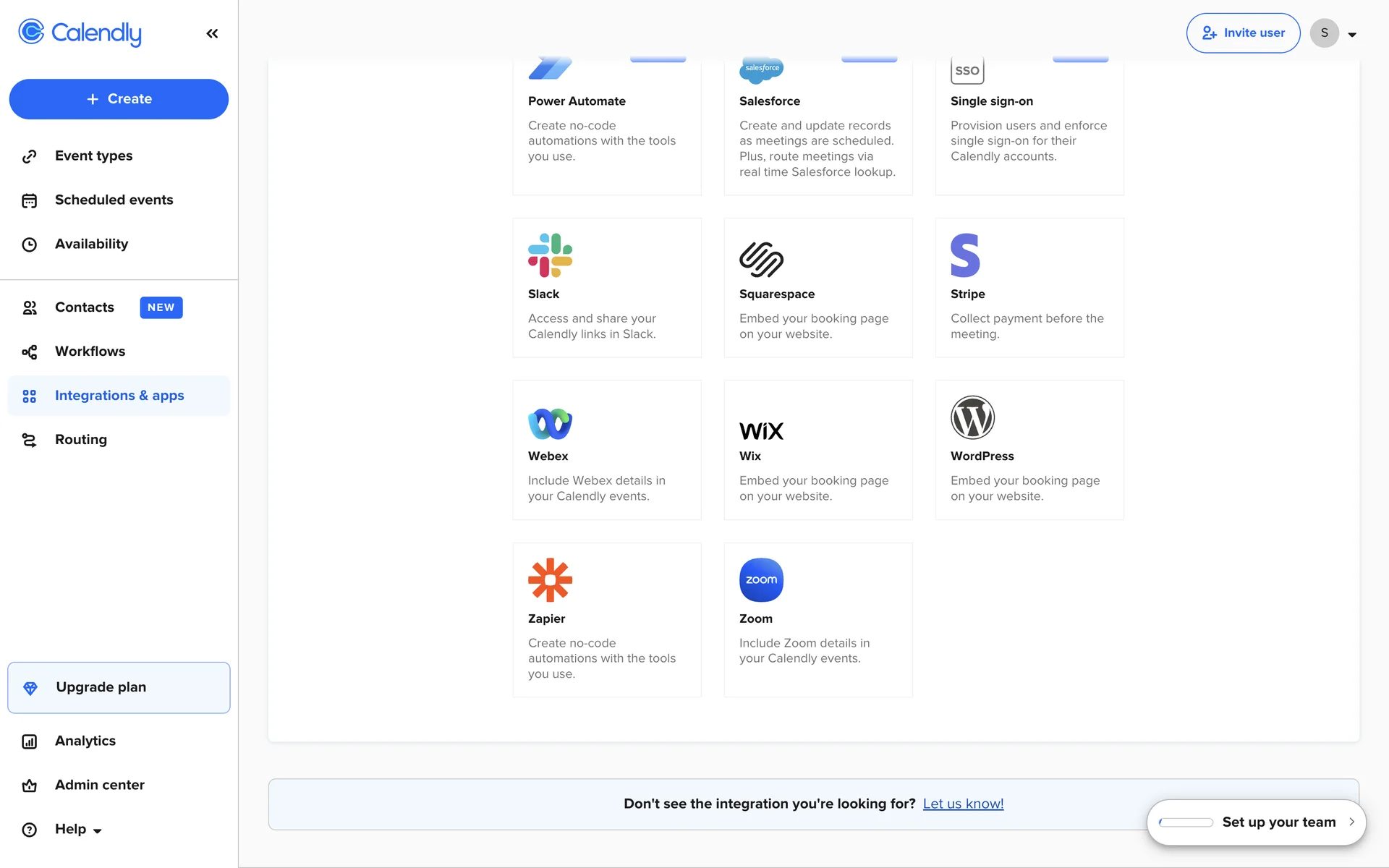Image resolution: width=1389 pixels, height=868 pixels.
Task: Expand the account avatar dropdown arrow
Action: pyautogui.click(x=1352, y=34)
